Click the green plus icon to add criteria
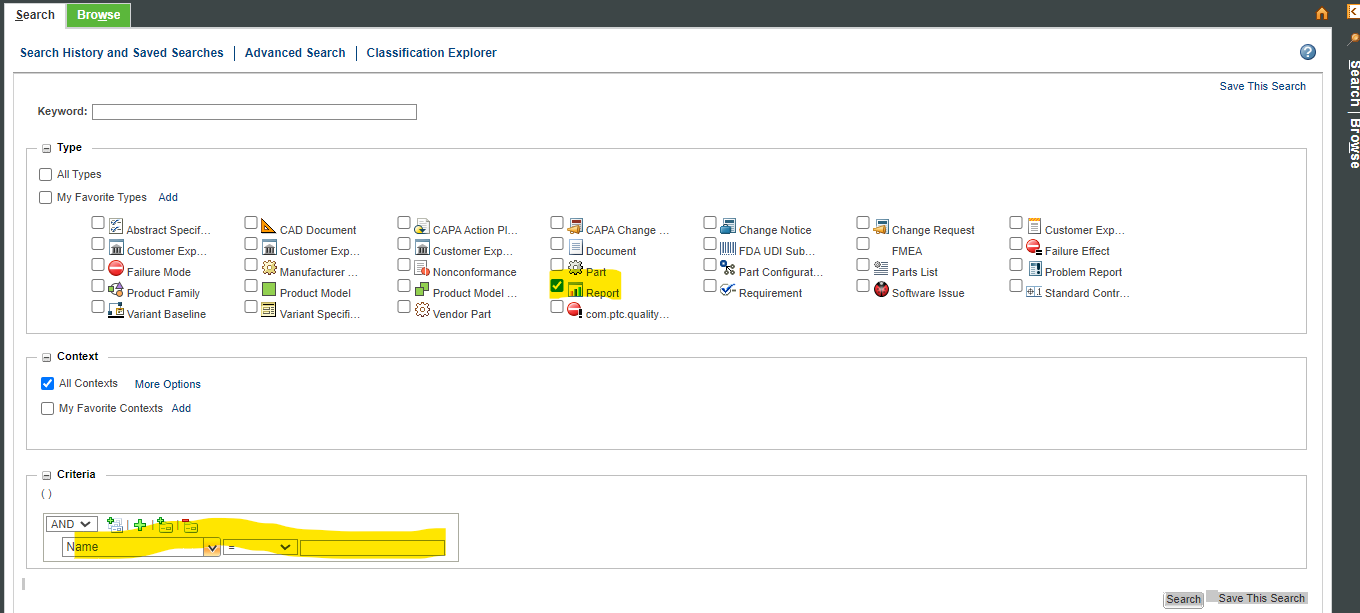Image resolution: width=1360 pixels, height=613 pixels. pyautogui.click(x=139, y=524)
